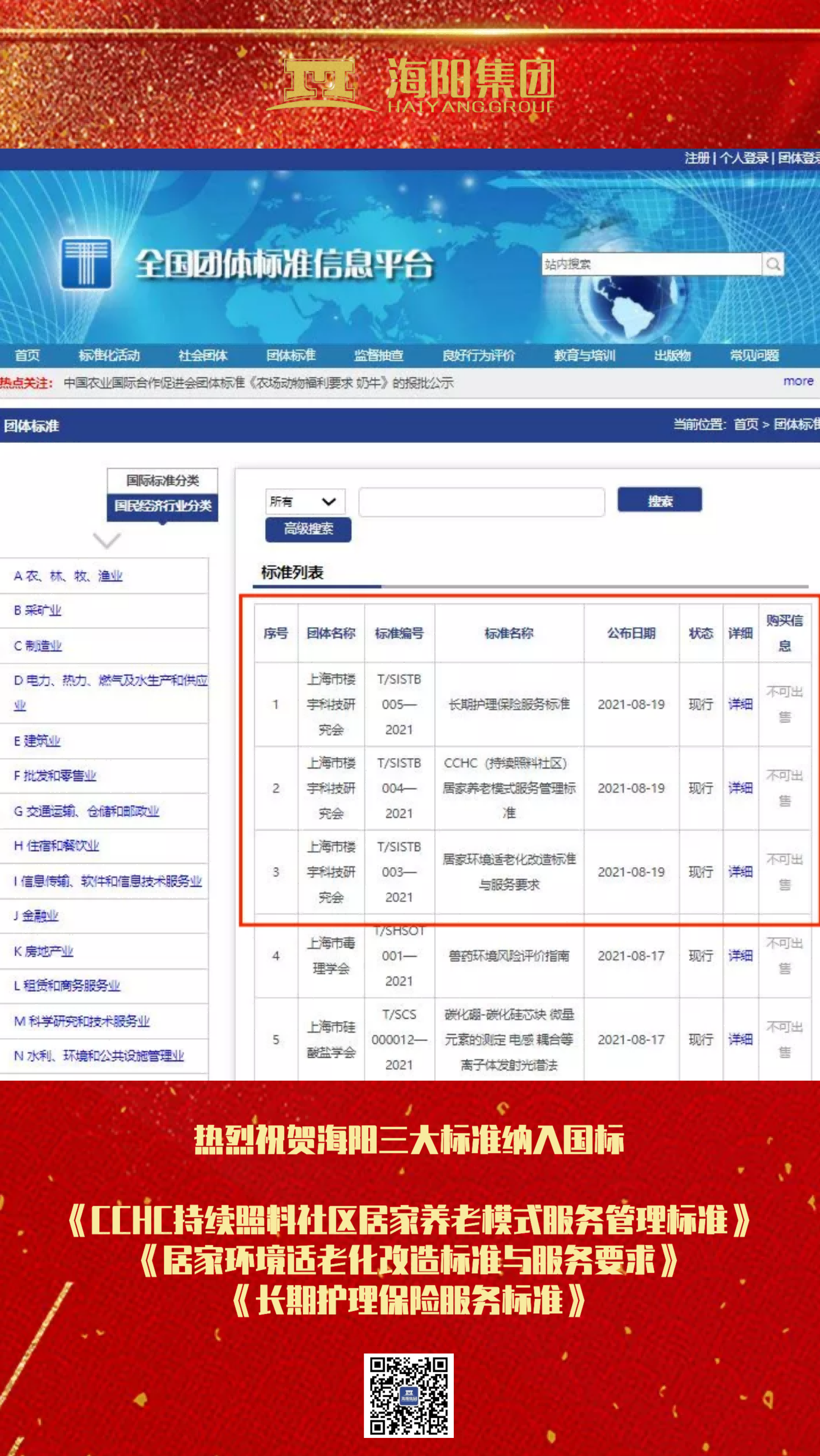Select category F 批发和零售业

[55, 776]
